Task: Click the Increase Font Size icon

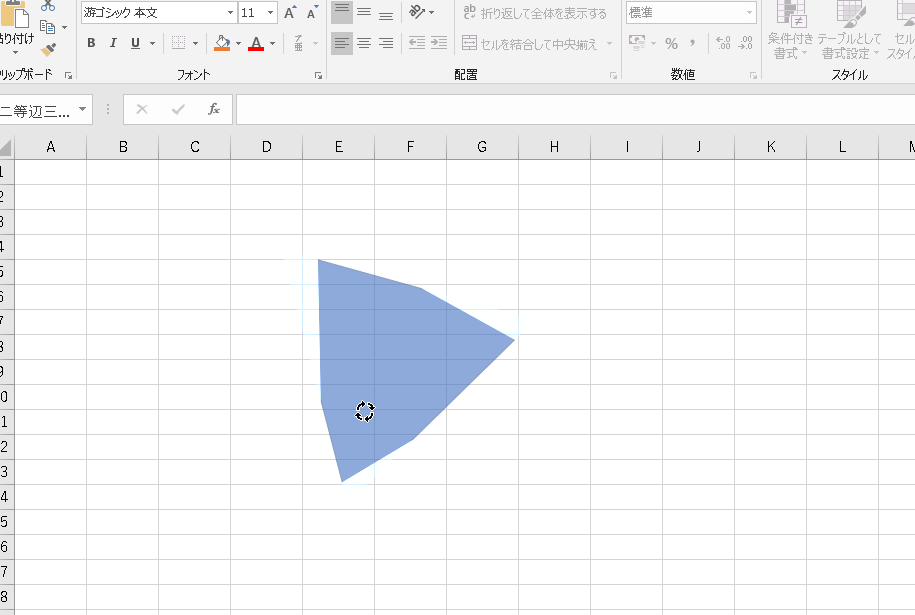Action: (290, 13)
